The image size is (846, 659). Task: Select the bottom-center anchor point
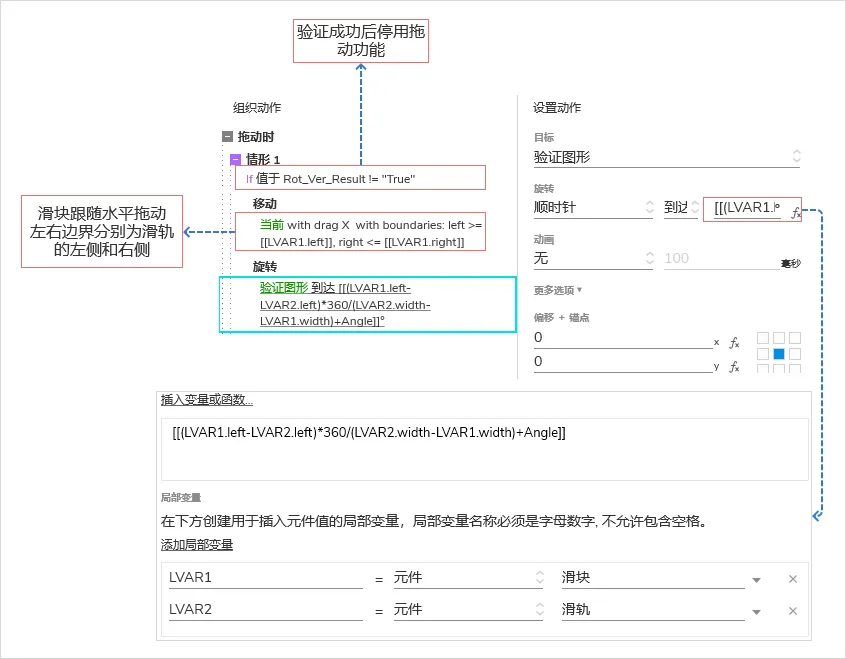[x=779, y=369]
